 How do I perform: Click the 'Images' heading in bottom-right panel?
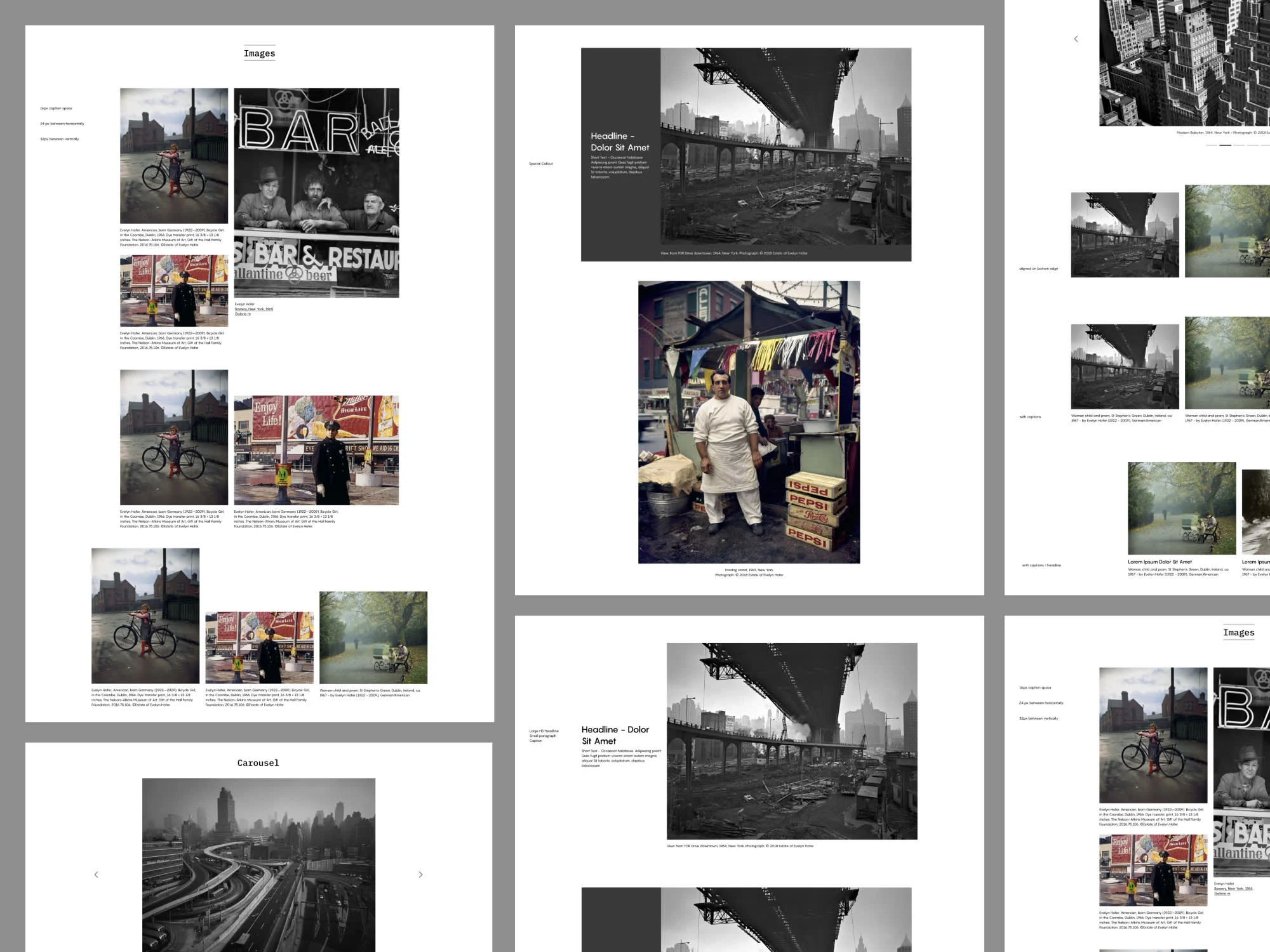(1238, 632)
